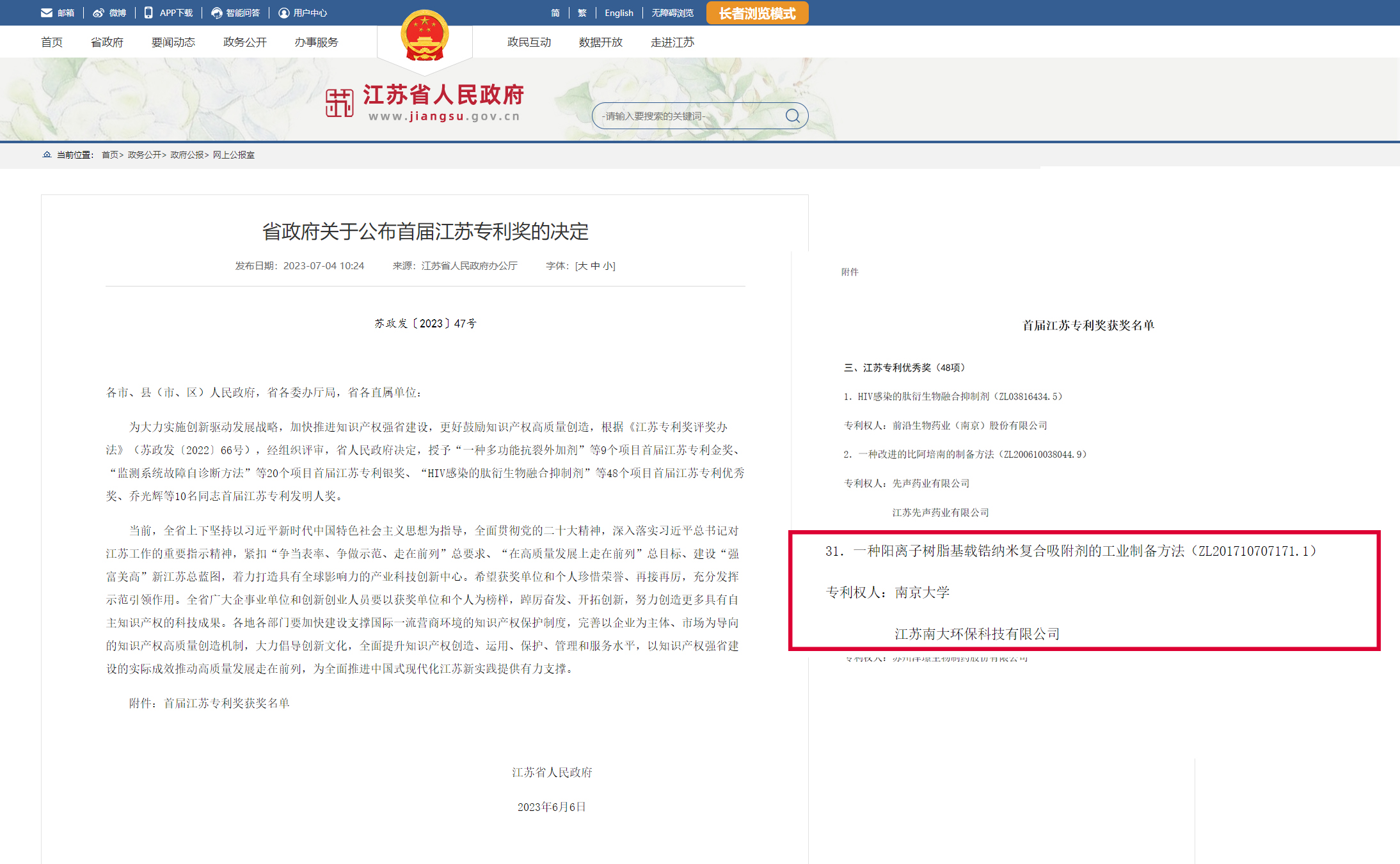Enable 长者浏览模式 mode

[757, 13]
